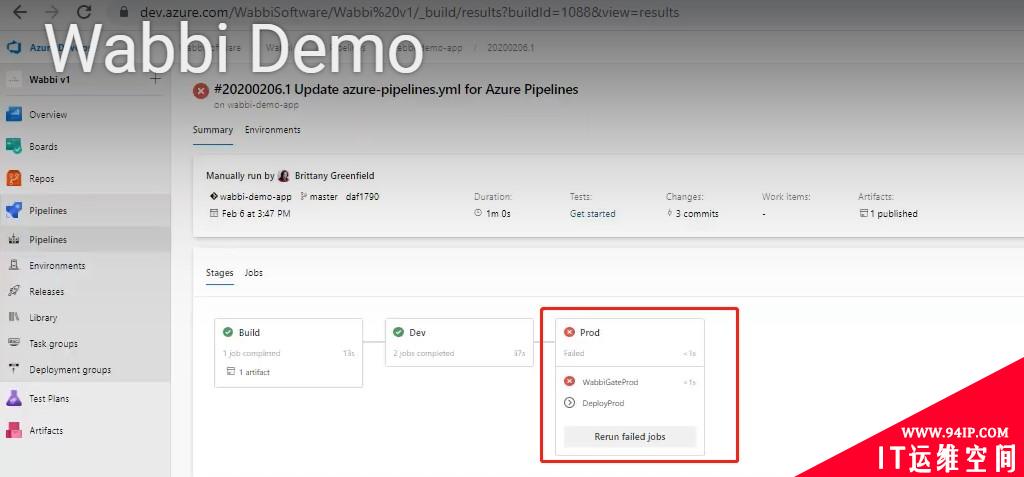Viewport: 1024px width, 477px height.
Task: Open the 3 commits link
Action: (x=696, y=214)
